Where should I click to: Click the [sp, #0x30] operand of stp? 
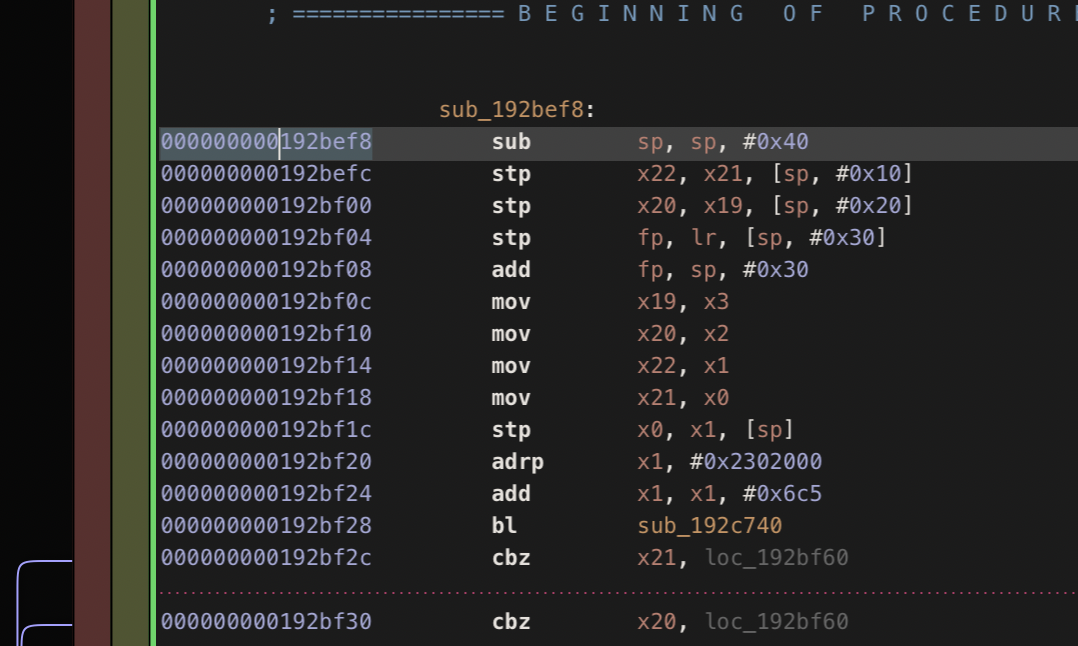coord(816,238)
